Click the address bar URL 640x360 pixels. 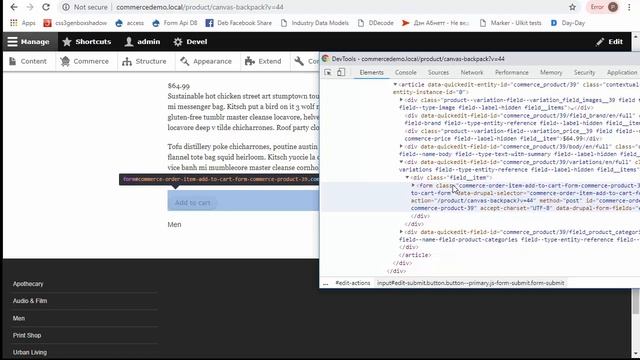(x=200, y=7)
